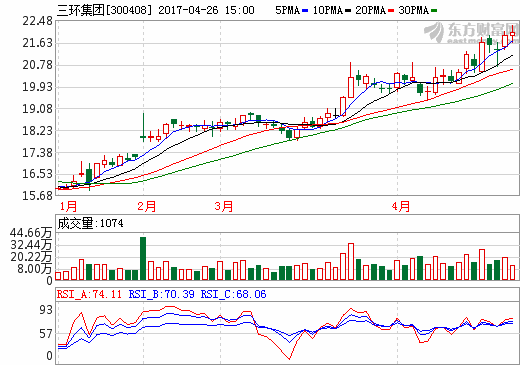Click the 15.68 price axis label
Screen dimensions: 520x365
[37, 196]
